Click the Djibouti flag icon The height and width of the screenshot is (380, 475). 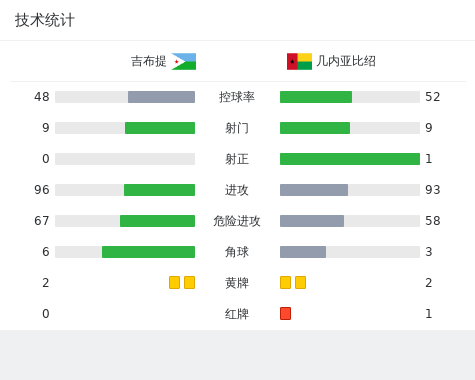click(x=184, y=61)
